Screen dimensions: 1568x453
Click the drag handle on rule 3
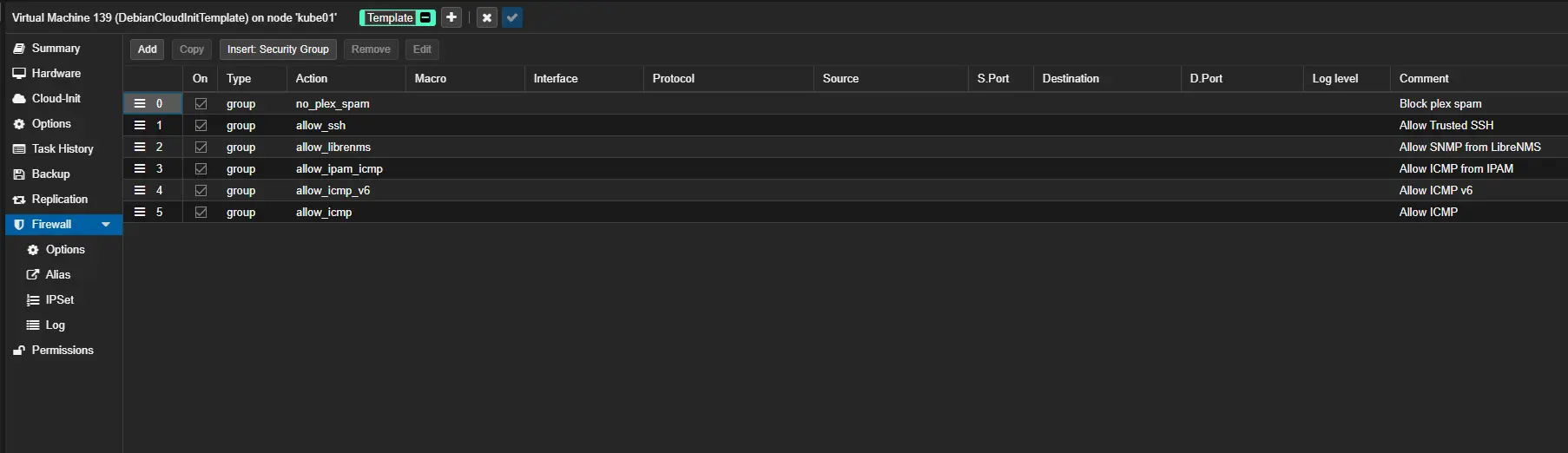point(140,168)
